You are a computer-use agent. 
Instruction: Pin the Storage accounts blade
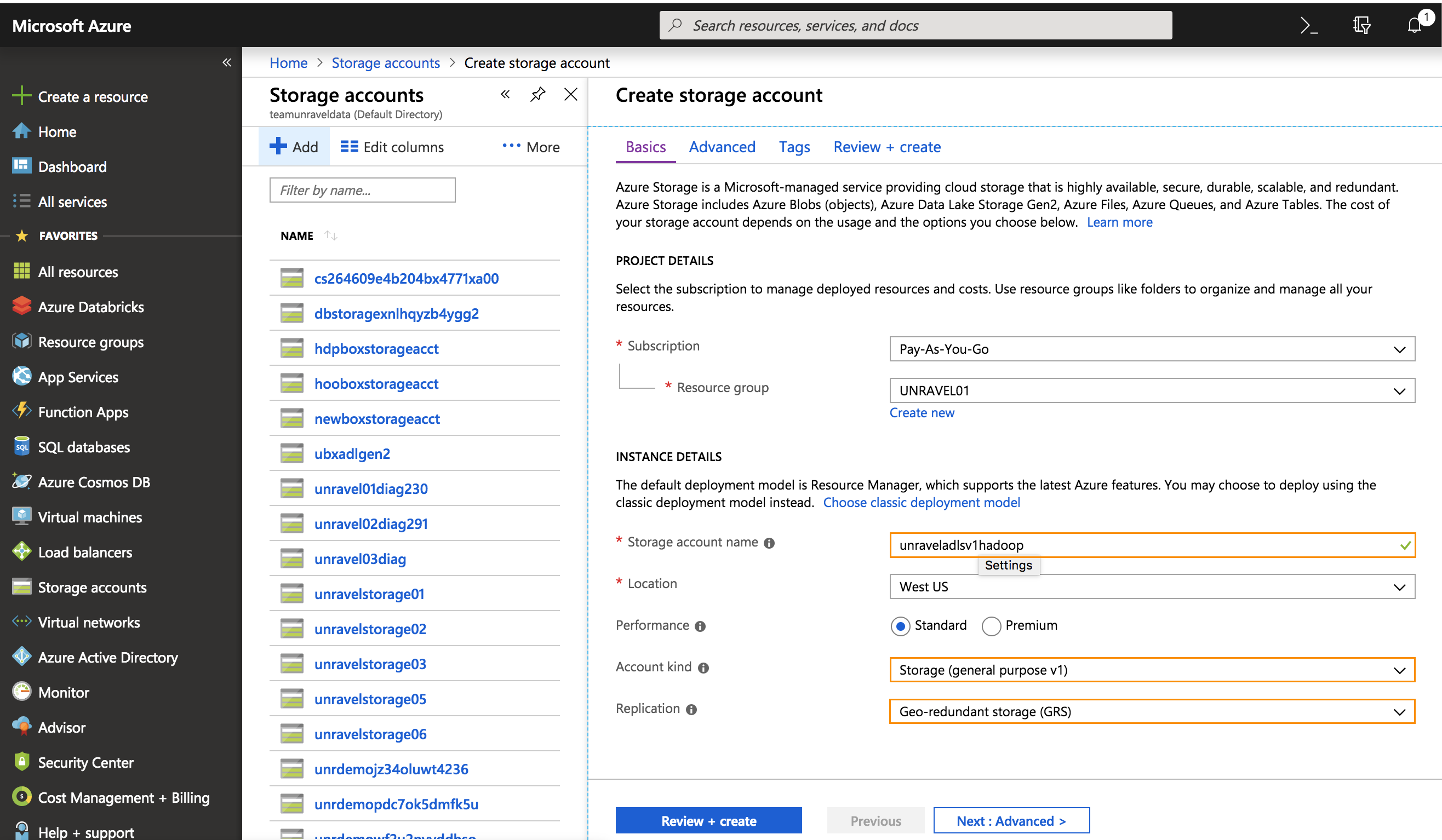coord(537,94)
